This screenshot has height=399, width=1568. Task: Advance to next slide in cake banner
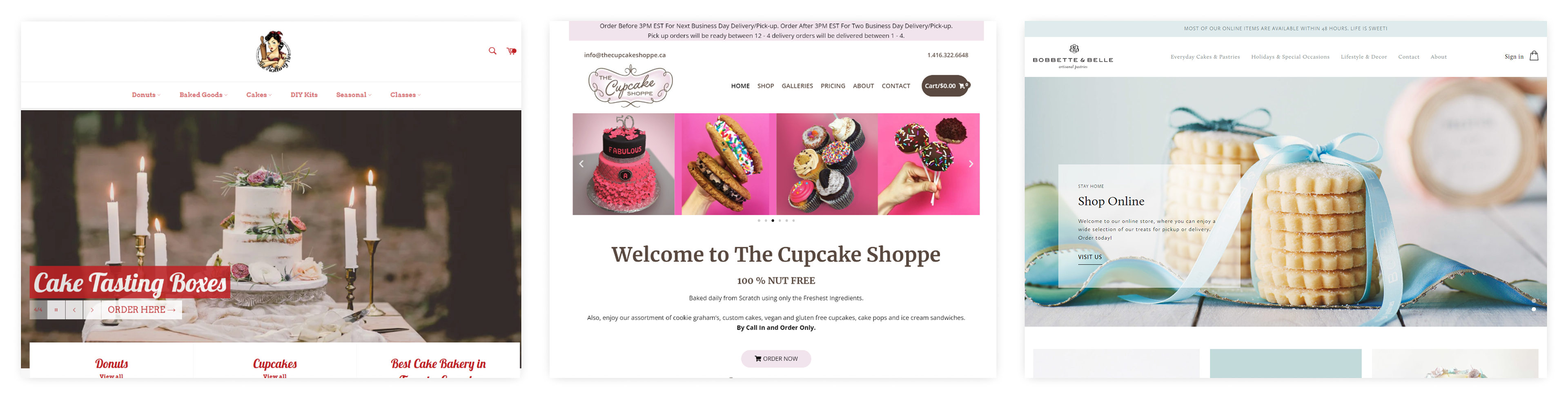[x=92, y=310]
